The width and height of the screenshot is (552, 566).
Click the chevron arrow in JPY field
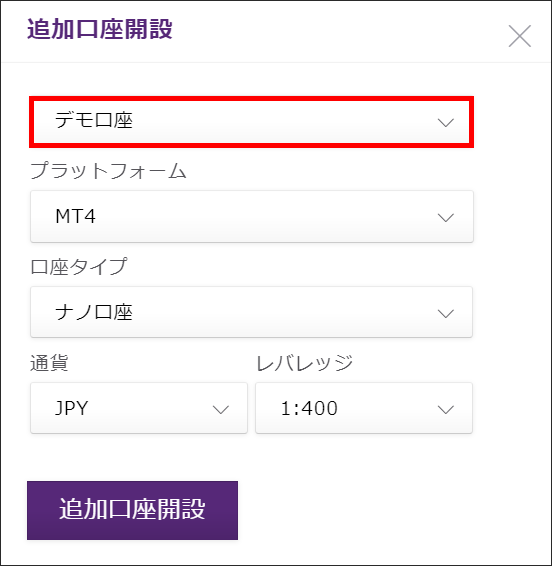click(221, 409)
